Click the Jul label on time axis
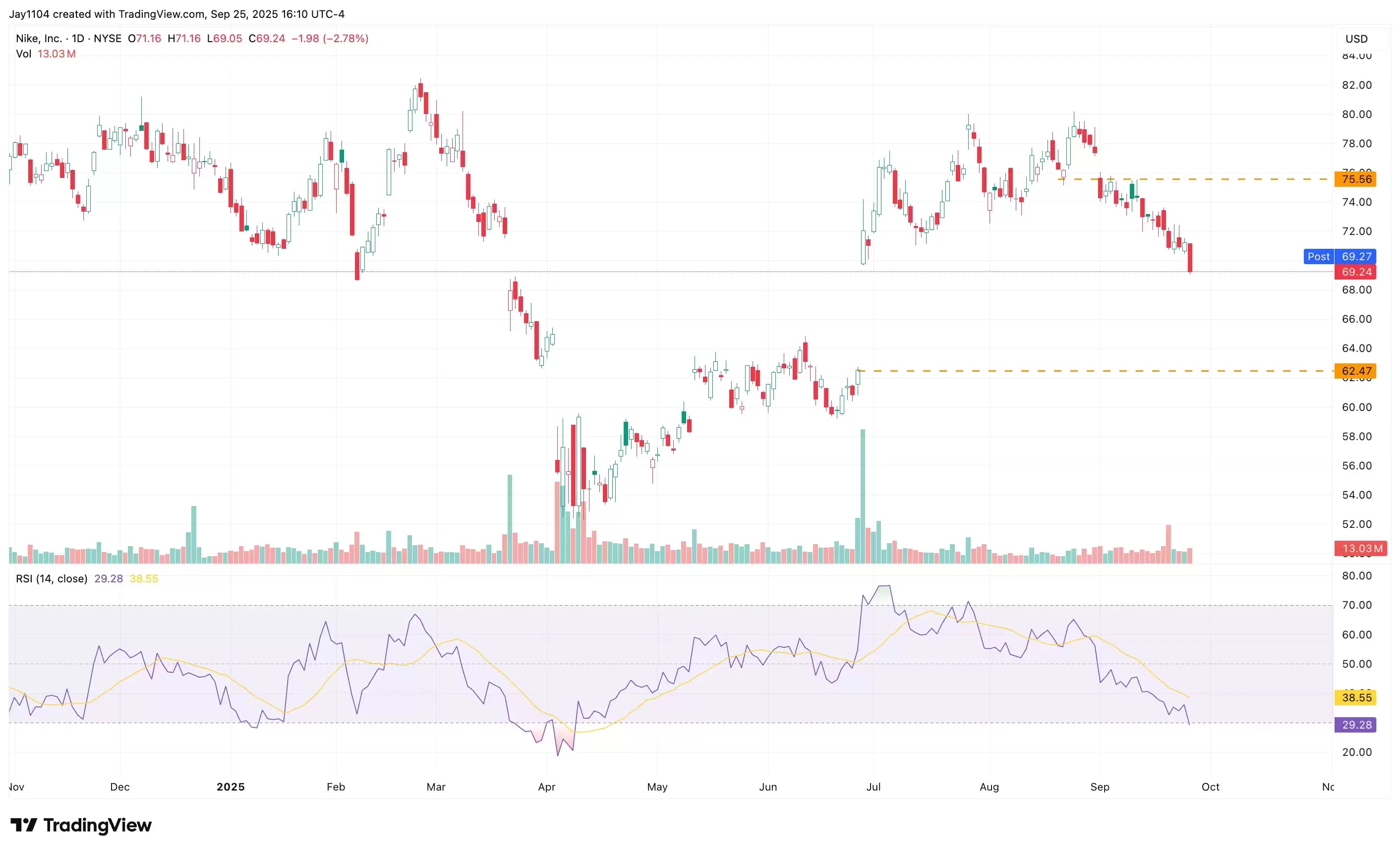Image resolution: width=1400 pixels, height=852 pixels. point(874,787)
